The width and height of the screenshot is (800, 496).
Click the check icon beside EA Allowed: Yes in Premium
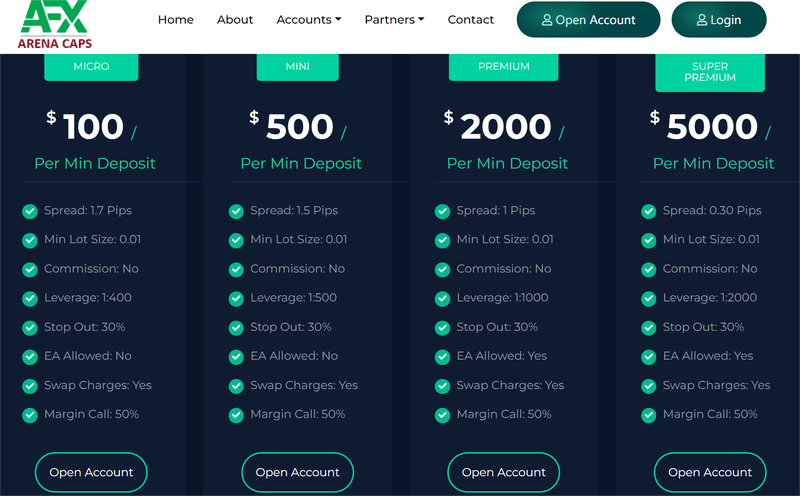point(442,356)
